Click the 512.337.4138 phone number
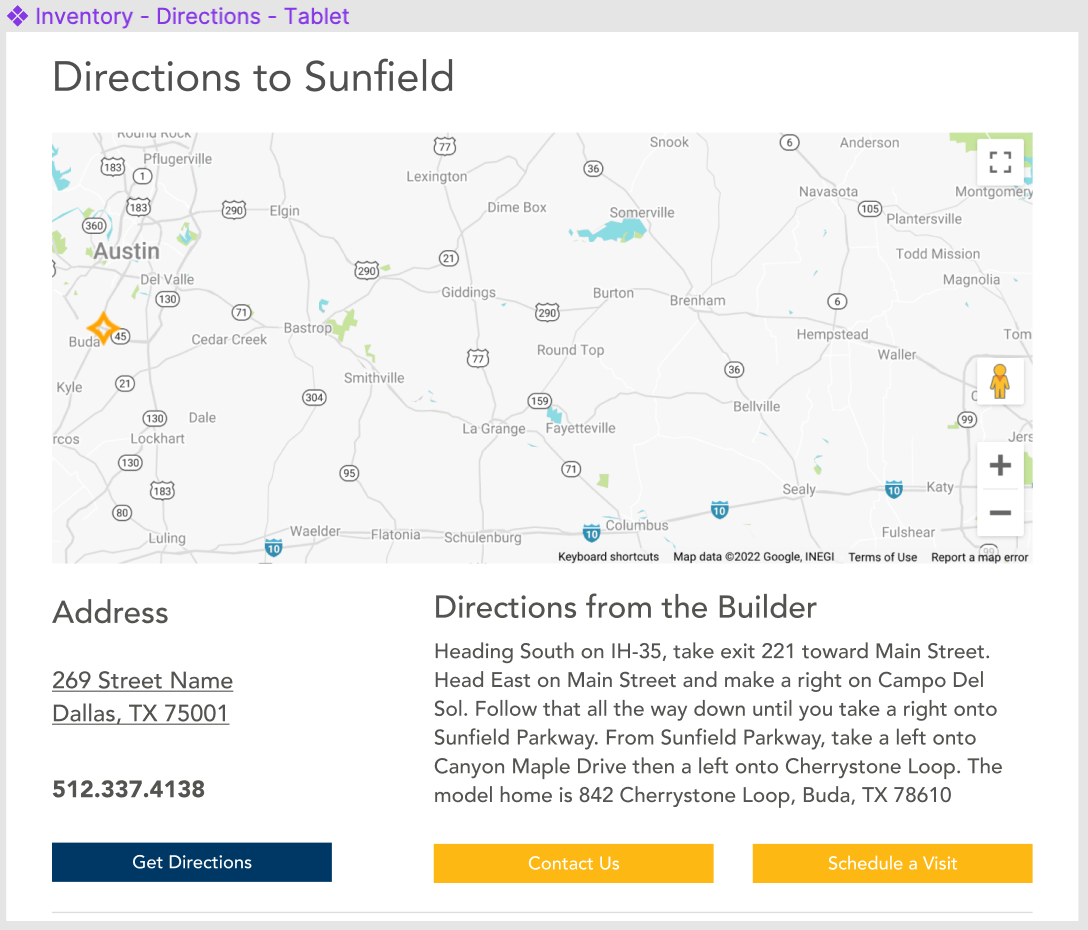 click(128, 790)
